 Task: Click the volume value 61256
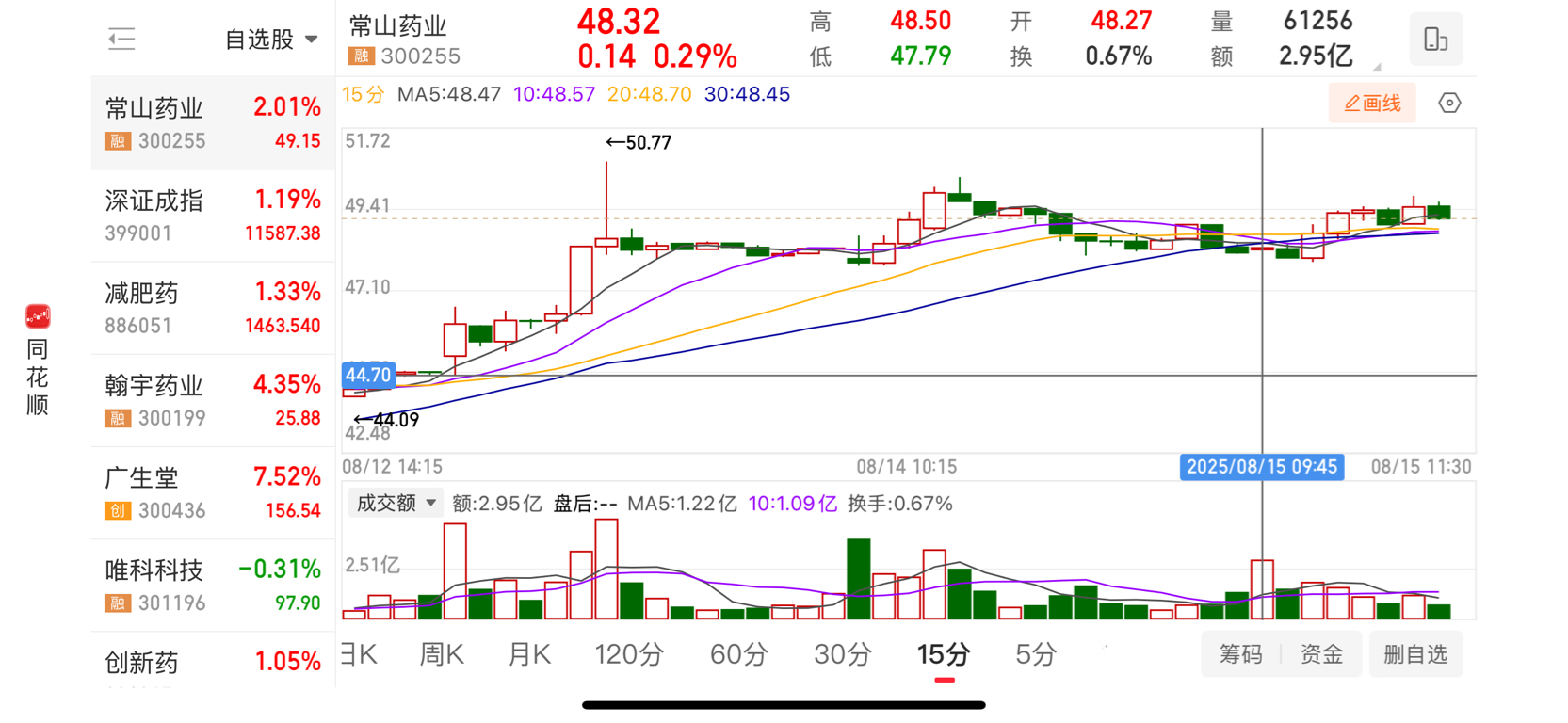click(1317, 21)
